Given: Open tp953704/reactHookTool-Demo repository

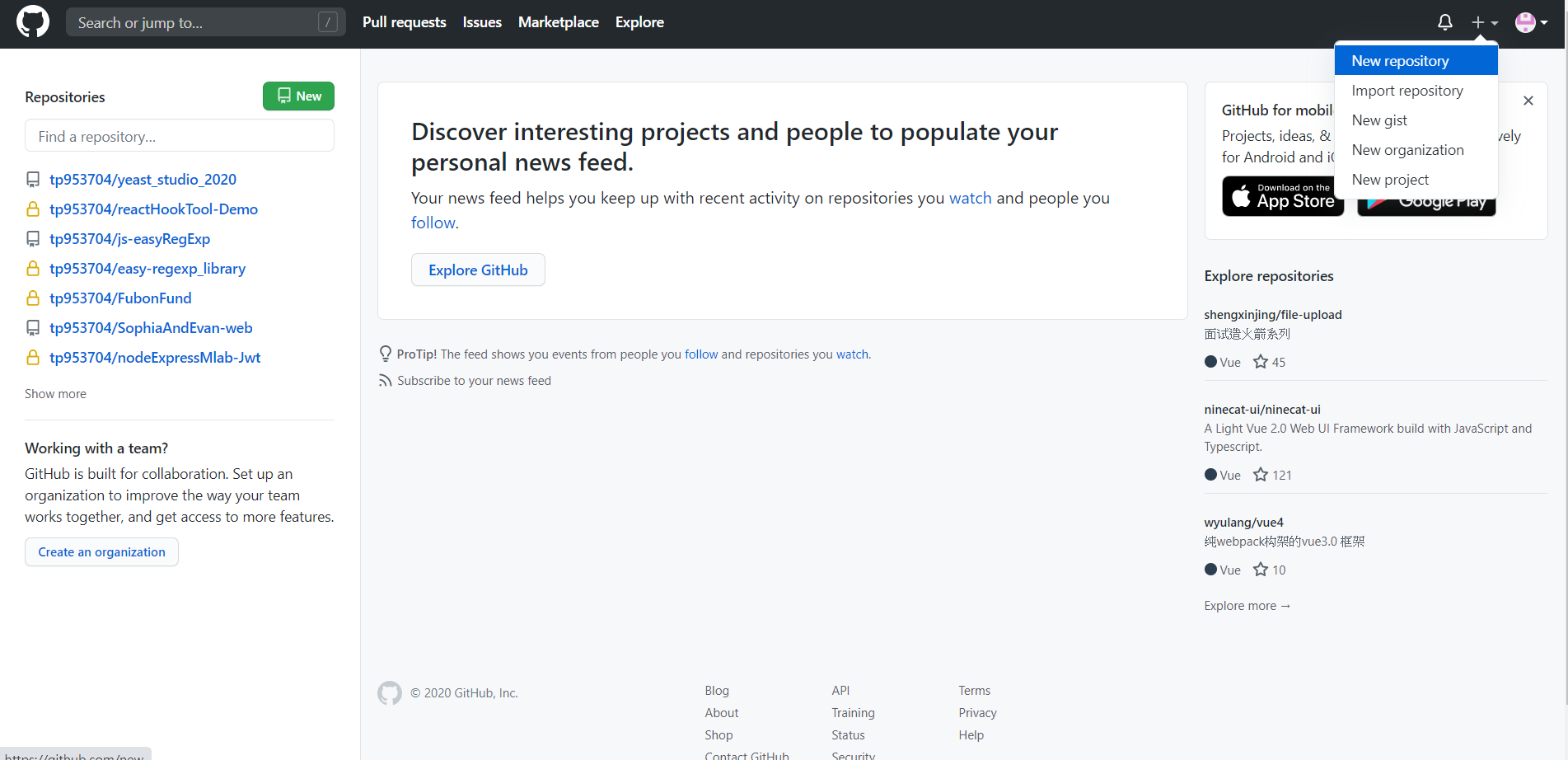Looking at the screenshot, I should [x=153, y=209].
